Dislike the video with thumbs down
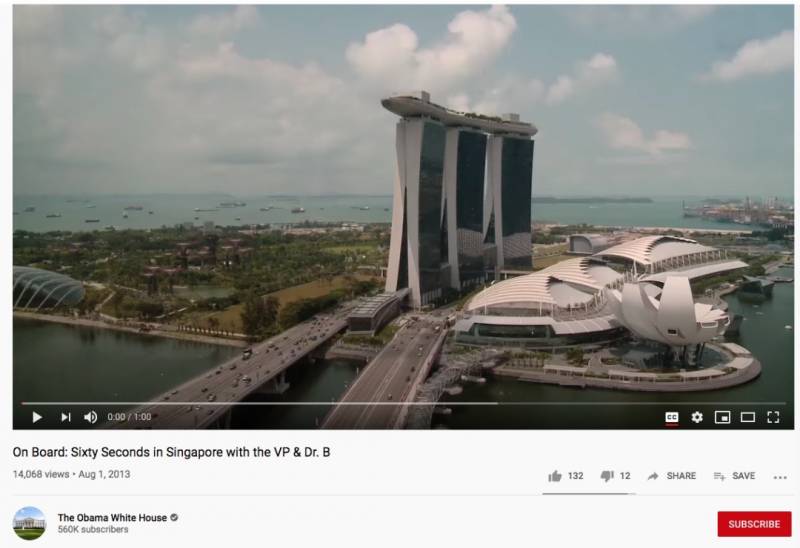The height and width of the screenshot is (548, 800). pos(615,476)
